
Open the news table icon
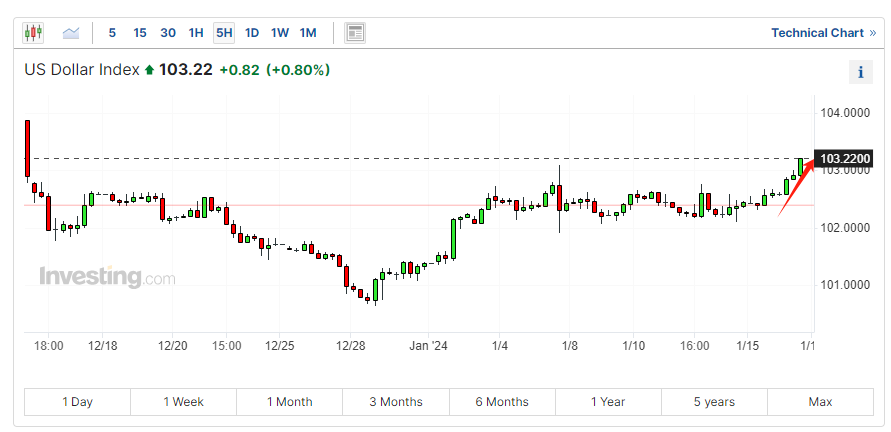355,33
